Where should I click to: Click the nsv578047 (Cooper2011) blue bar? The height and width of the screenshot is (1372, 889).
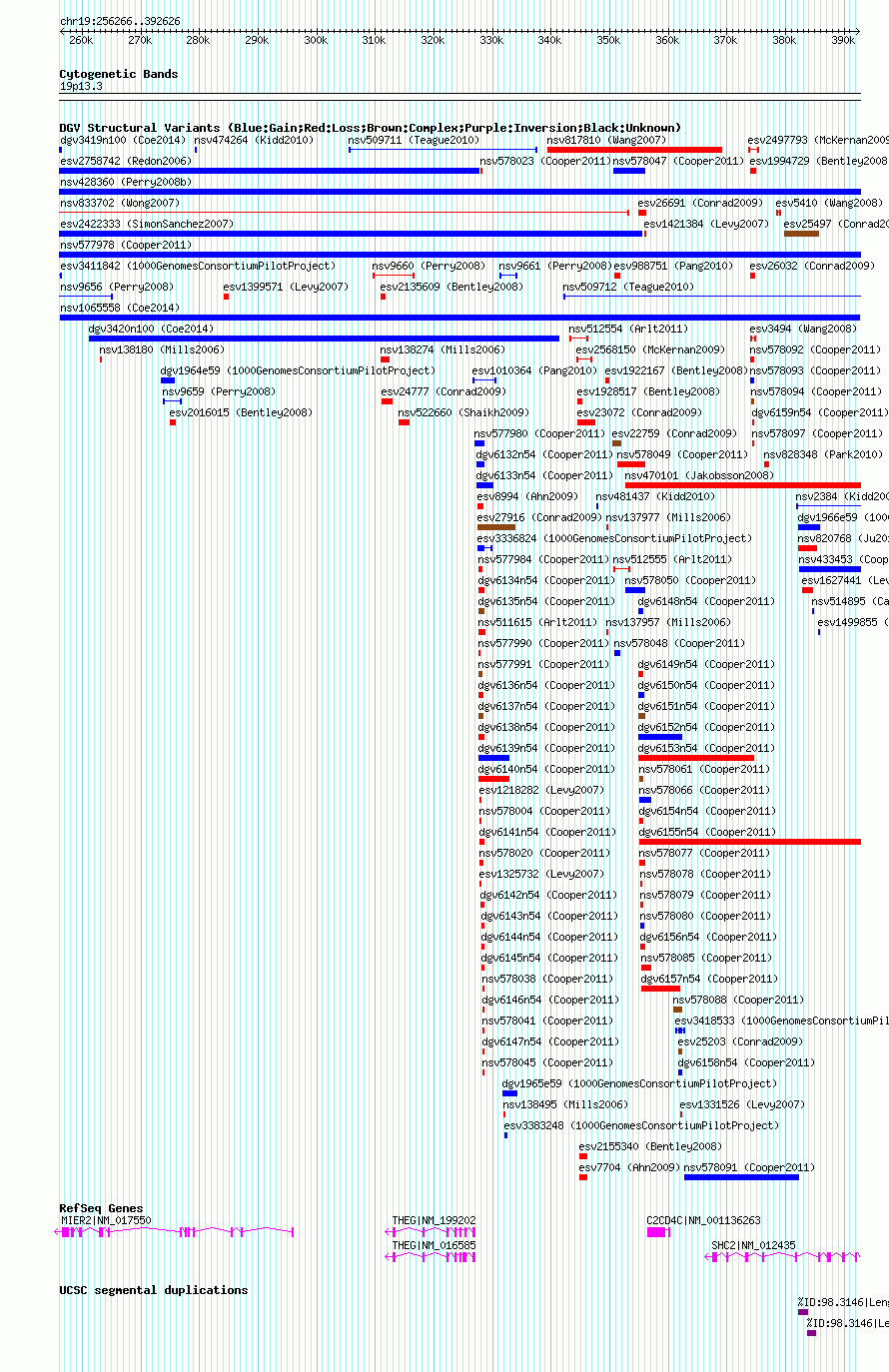pos(628,171)
